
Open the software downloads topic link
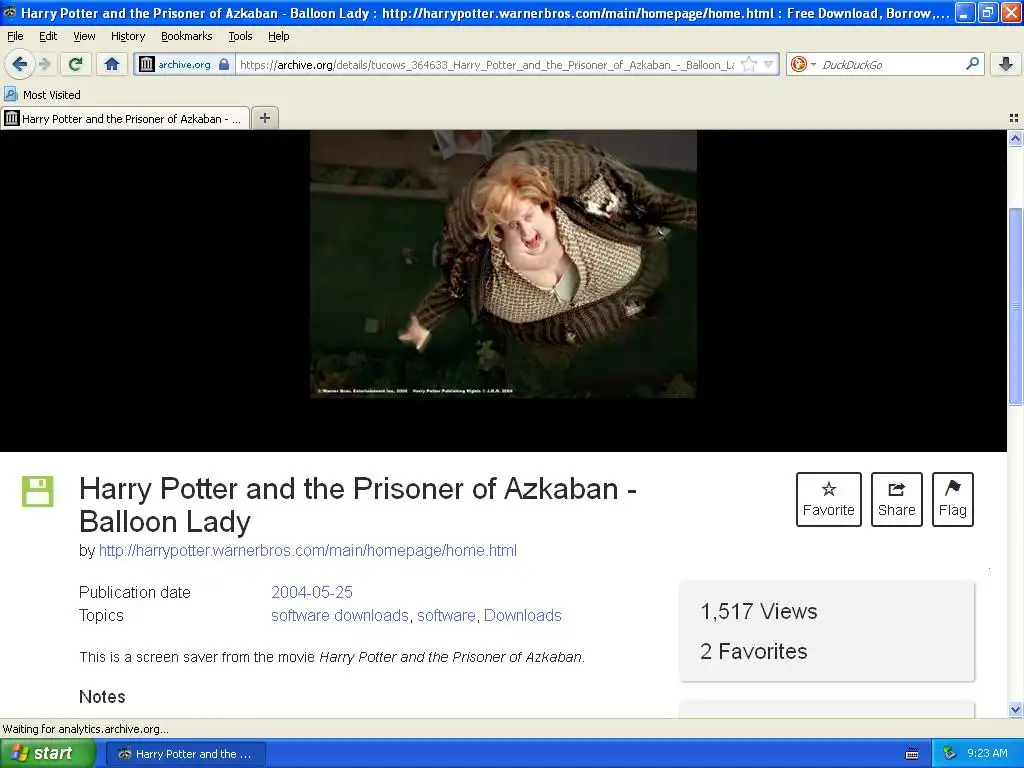pos(340,615)
